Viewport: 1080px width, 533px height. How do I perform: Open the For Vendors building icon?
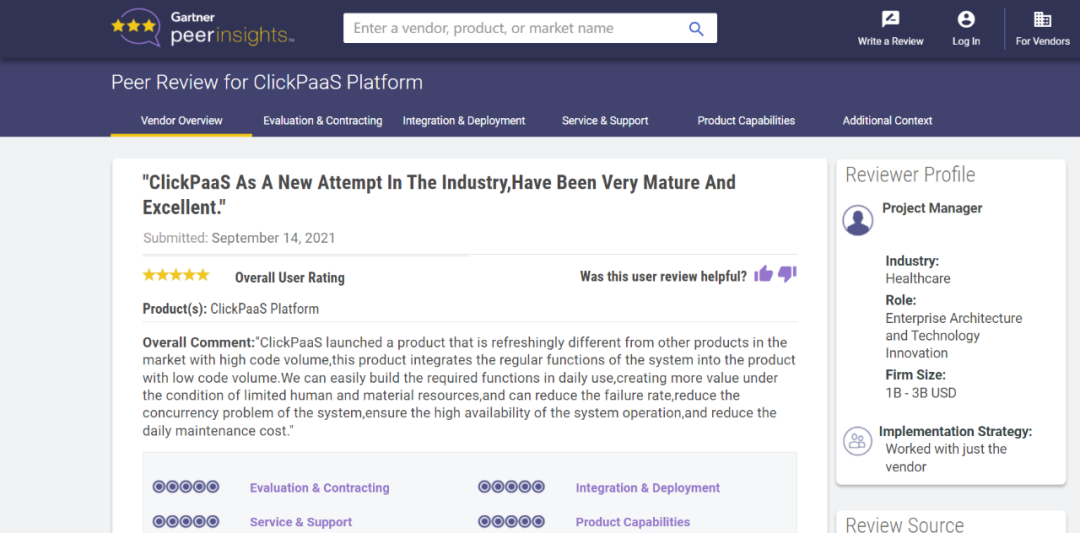coord(1042,20)
